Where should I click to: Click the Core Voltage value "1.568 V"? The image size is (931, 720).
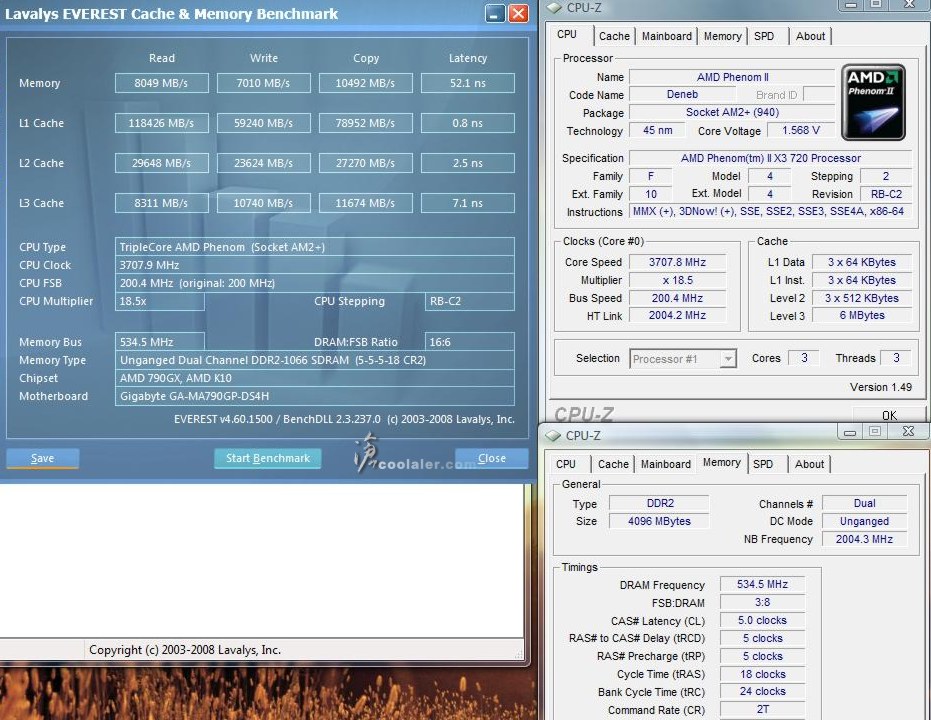[801, 130]
